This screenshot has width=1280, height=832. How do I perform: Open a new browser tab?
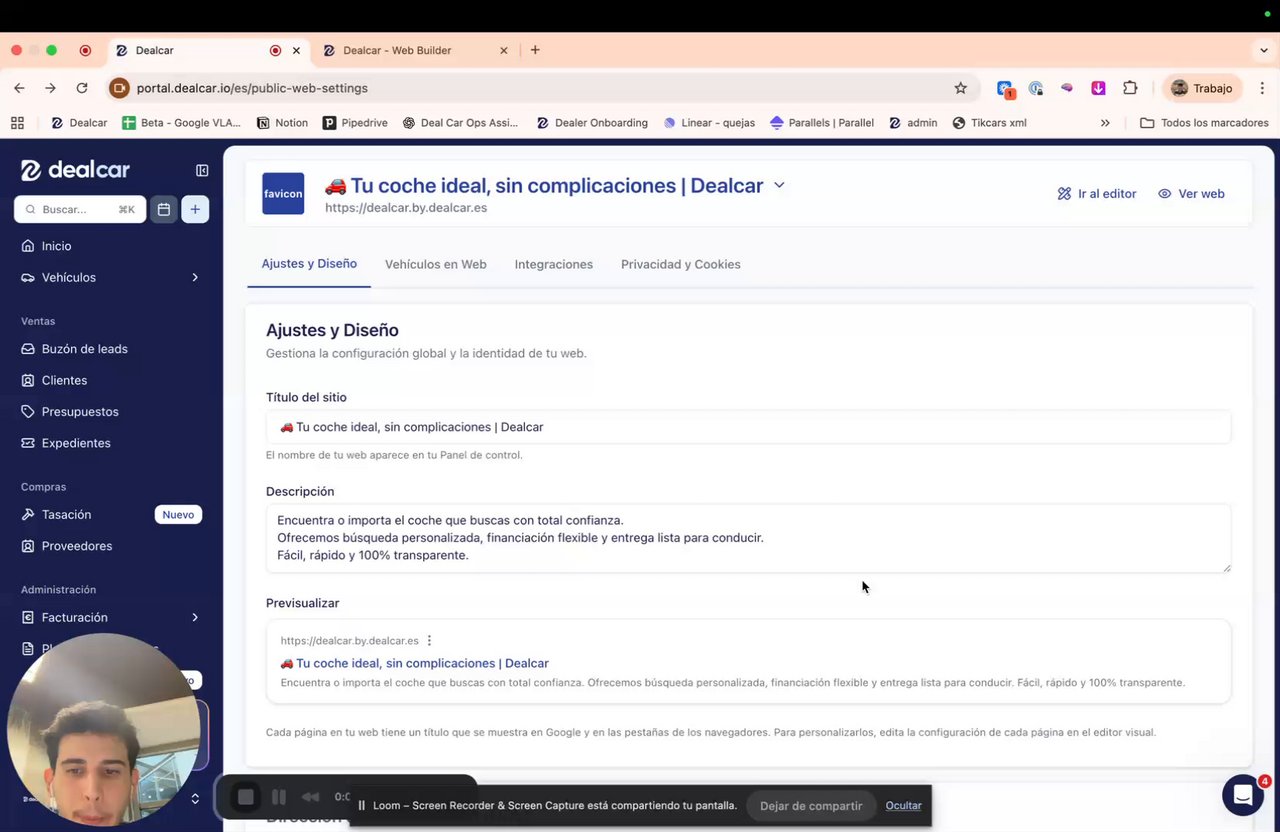[535, 50]
